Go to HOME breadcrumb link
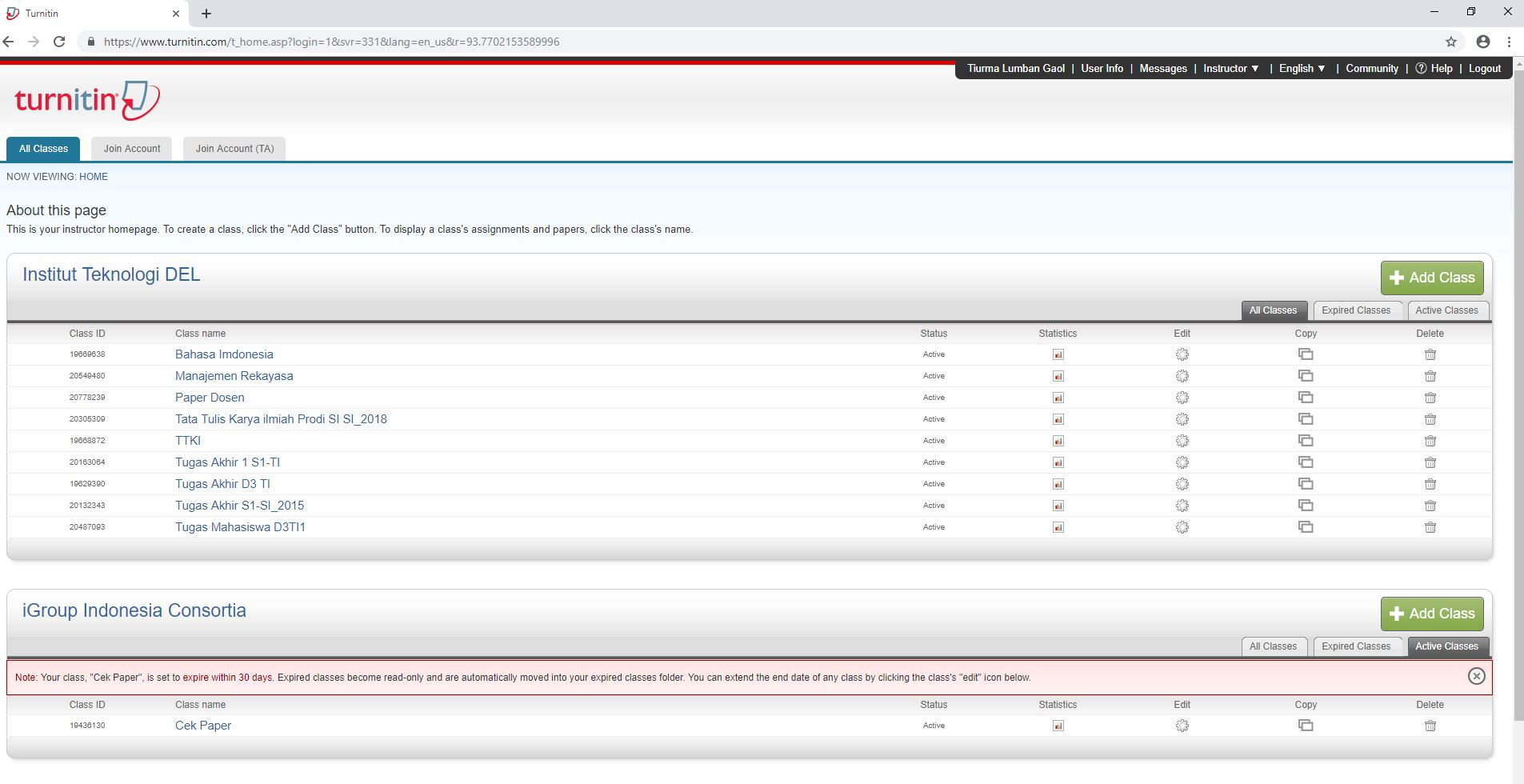 click(x=94, y=177)
